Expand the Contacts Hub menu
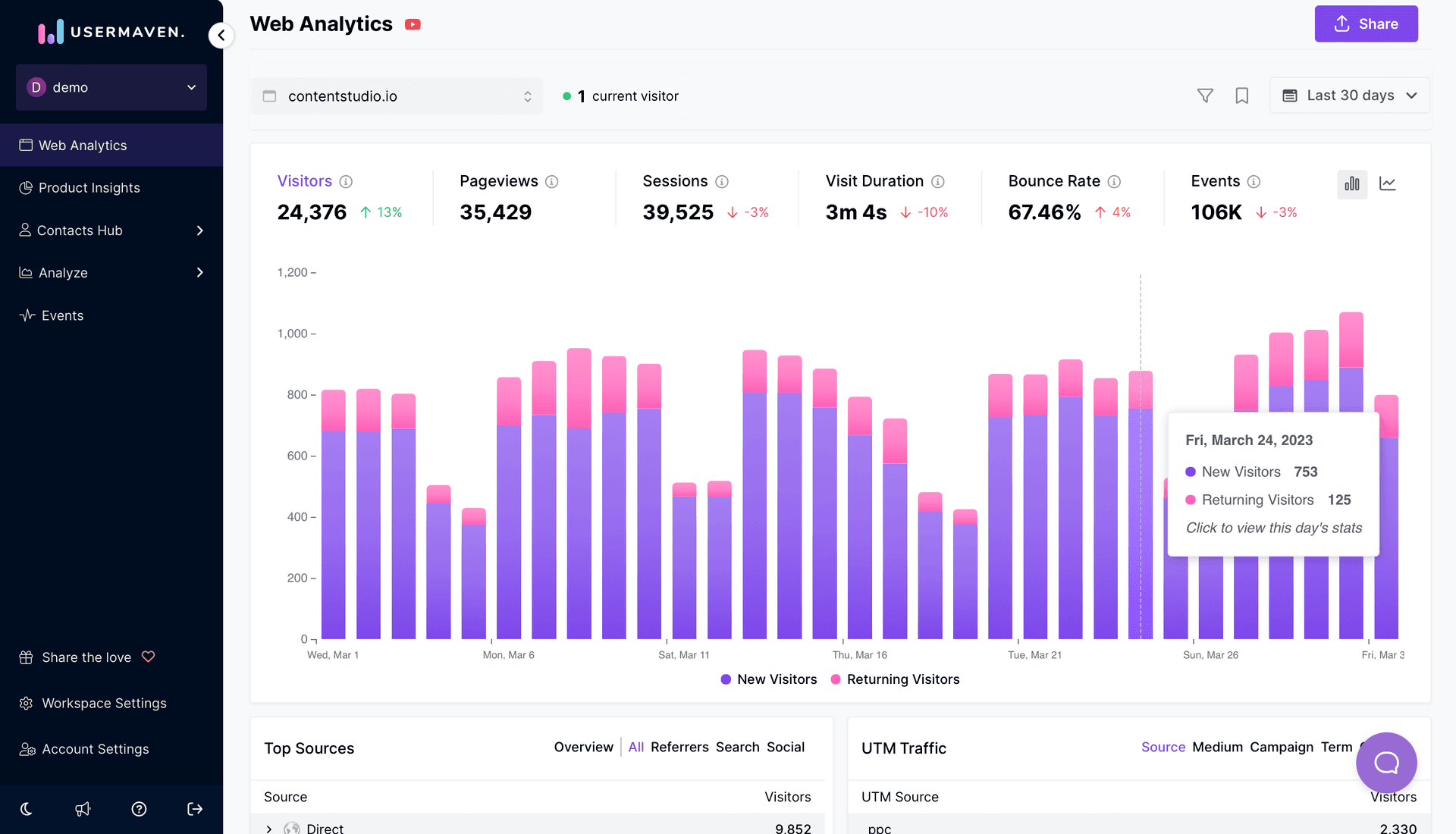 (x=111, y=230)
